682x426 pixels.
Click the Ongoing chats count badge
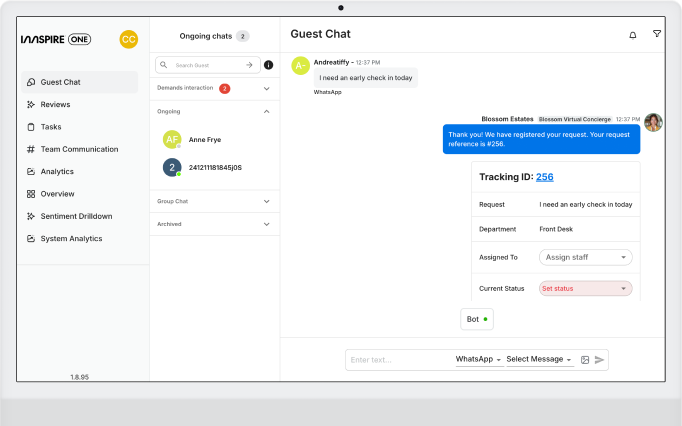point(243,36)
